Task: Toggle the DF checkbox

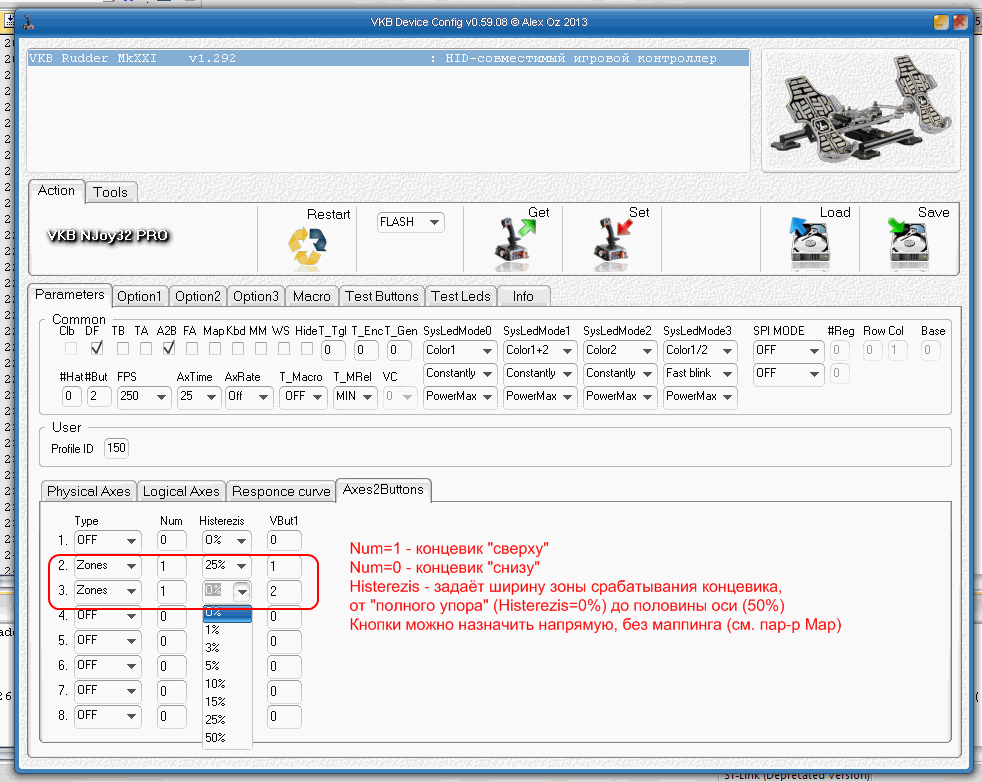Action: [x=96, y=348]
